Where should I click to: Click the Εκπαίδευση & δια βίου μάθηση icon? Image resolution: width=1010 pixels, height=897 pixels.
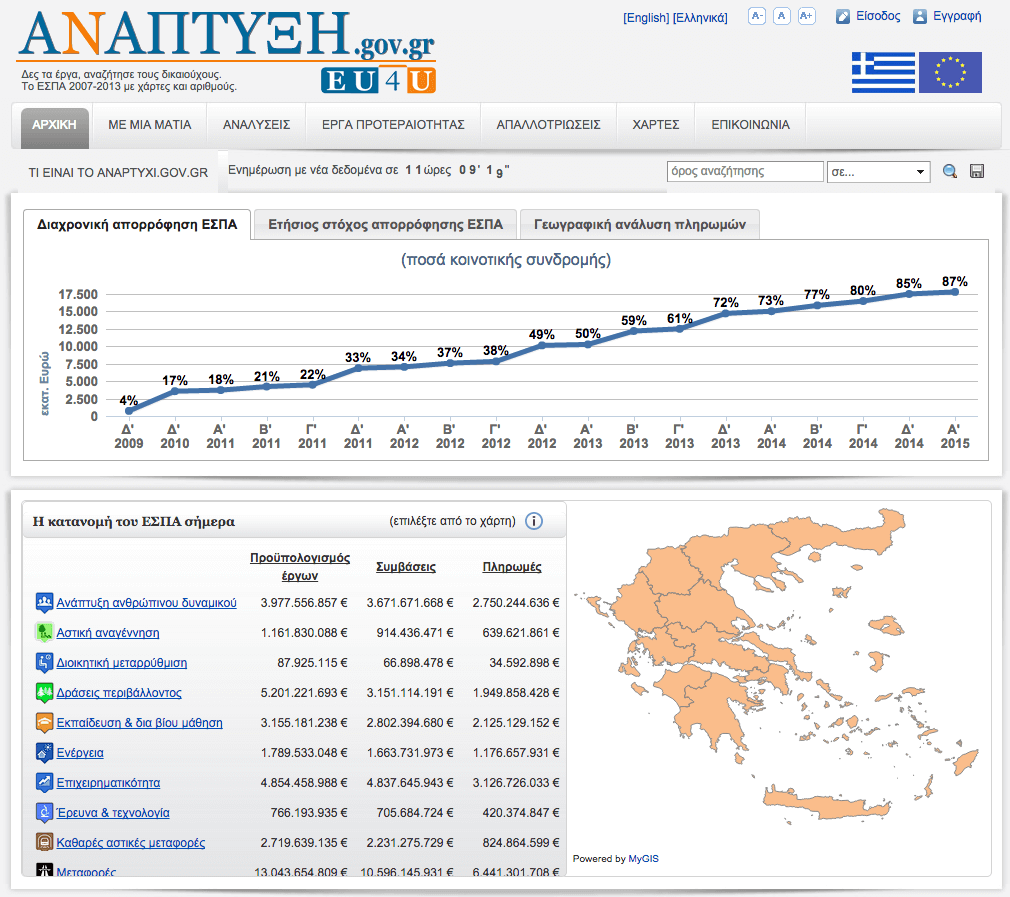[44, 722]
